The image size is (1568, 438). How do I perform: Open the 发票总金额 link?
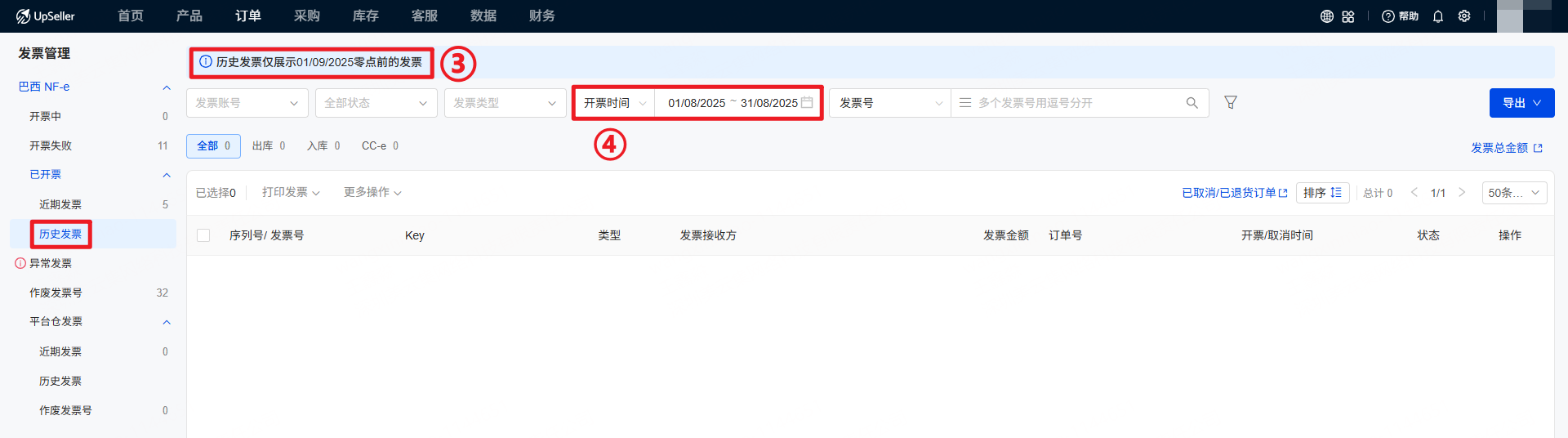pyautogui.click(x=1506, y=148)
